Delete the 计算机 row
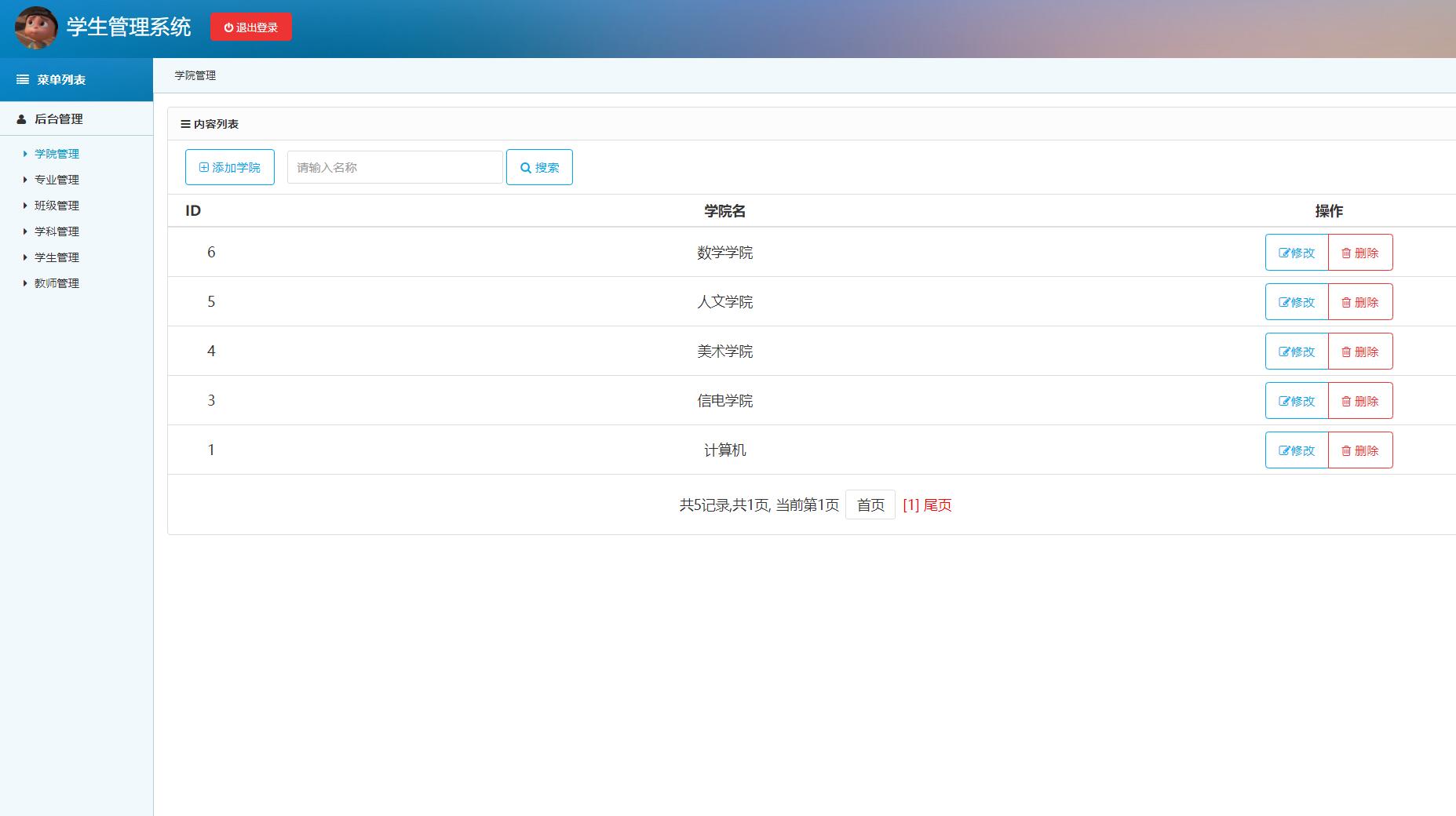This screenshot has width=1456, height=816. [x=1360, y=450]
